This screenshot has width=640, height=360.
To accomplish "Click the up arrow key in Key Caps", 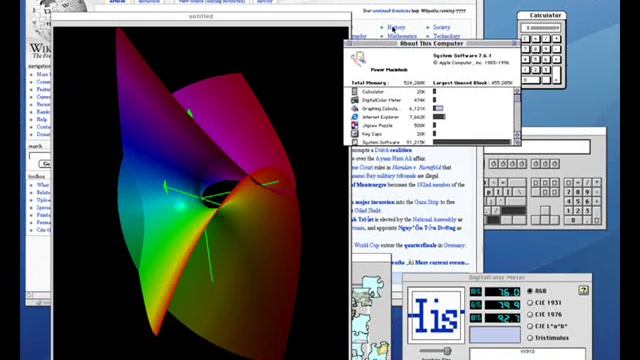I will 545,211.
